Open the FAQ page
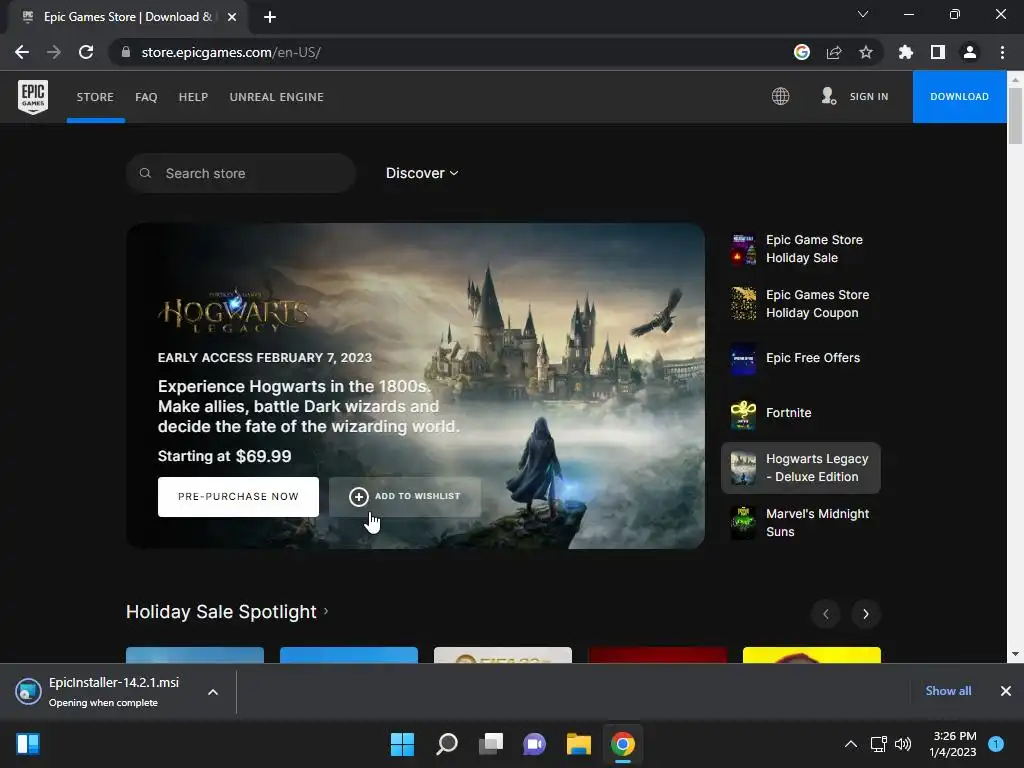1024x768 pixels. (146, 97)
